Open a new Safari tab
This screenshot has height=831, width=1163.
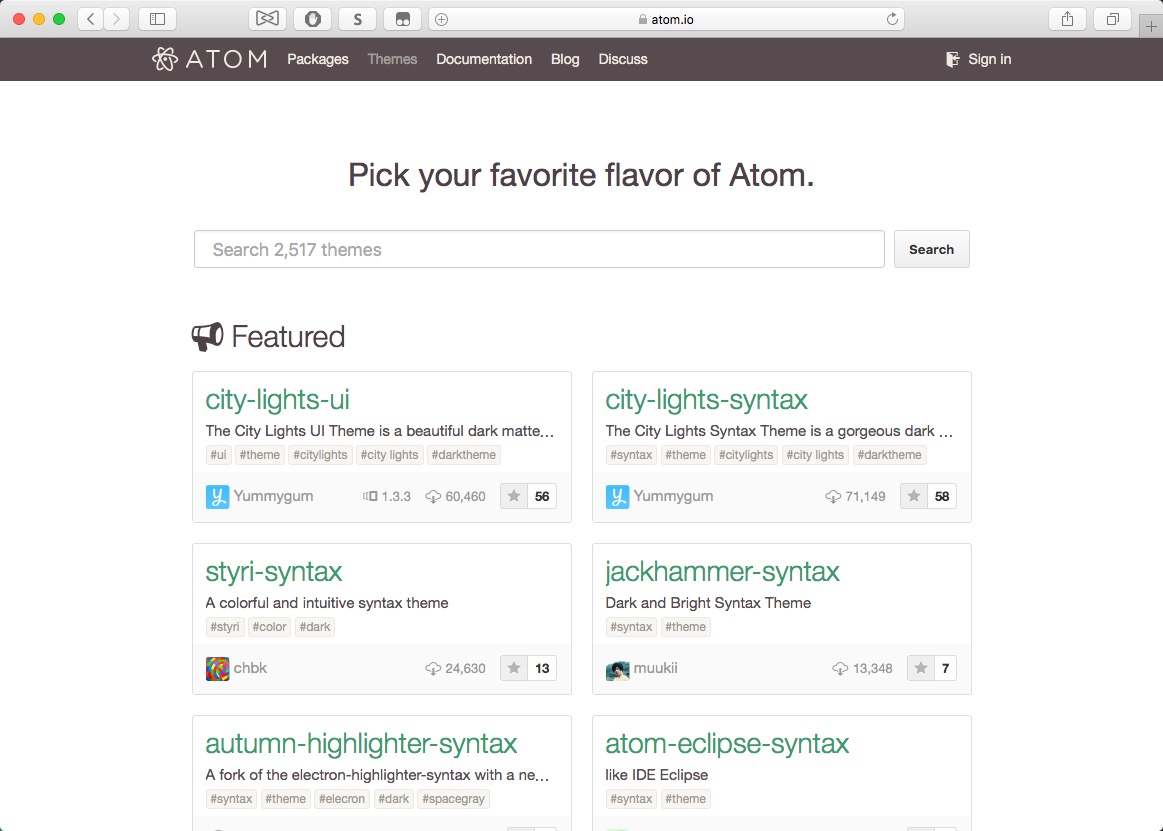pyautogui.click(x=1152, y=27)
